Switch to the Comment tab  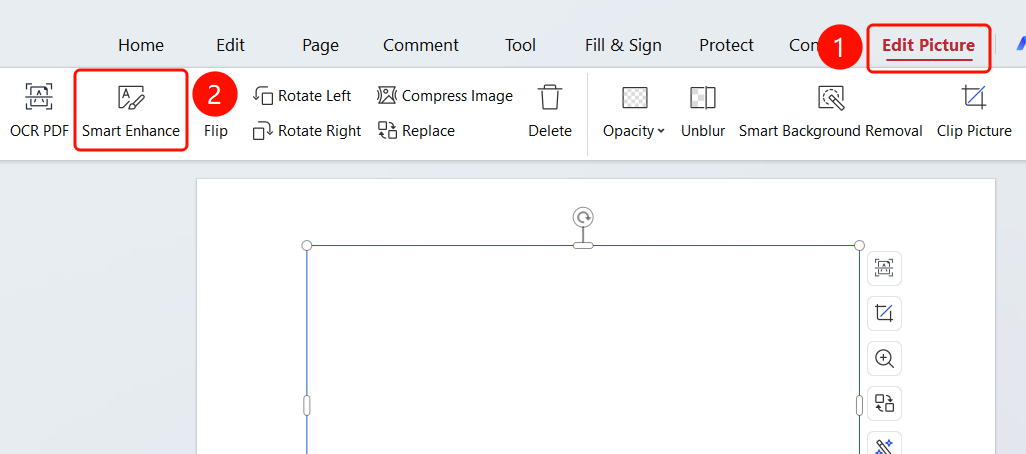pyautogui.click(x=421, y=45)
